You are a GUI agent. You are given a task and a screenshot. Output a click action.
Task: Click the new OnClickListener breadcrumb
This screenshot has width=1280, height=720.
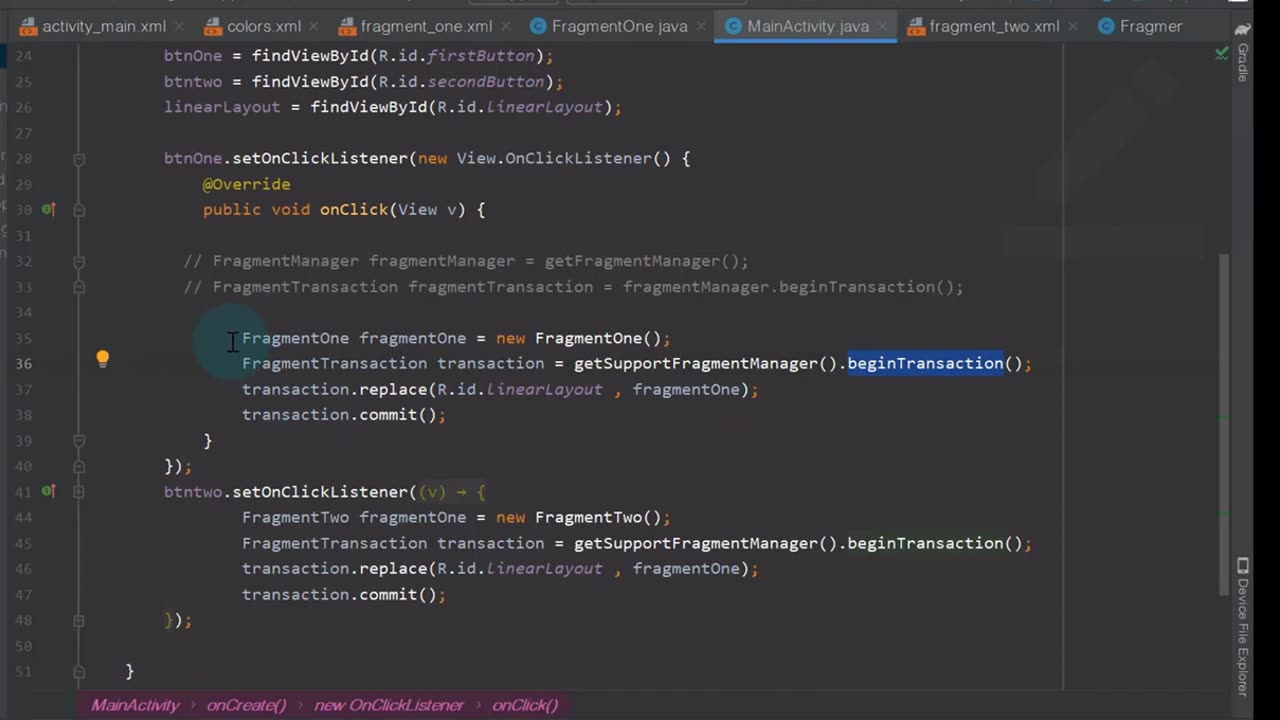(389, 705)
